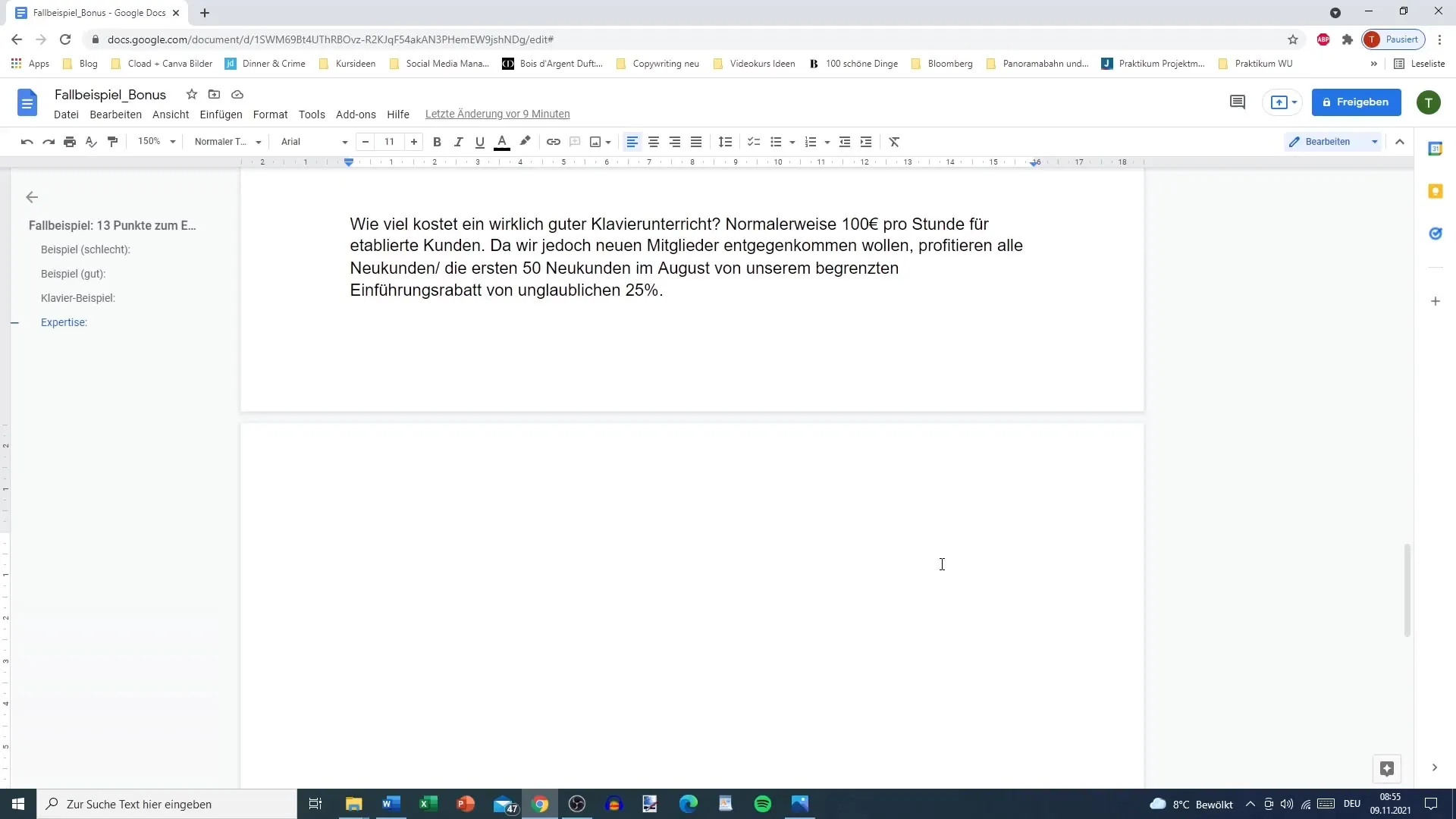Jump to Klavier-Beispiel in the outline
Viewport: 1456px width, 819px height.
coord(78,298)
